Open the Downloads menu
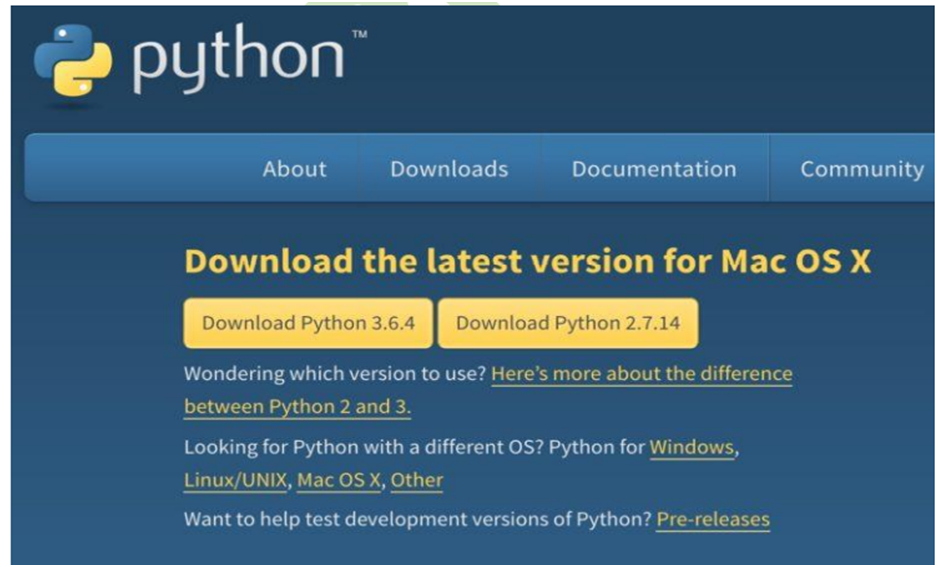 (449, 169)
